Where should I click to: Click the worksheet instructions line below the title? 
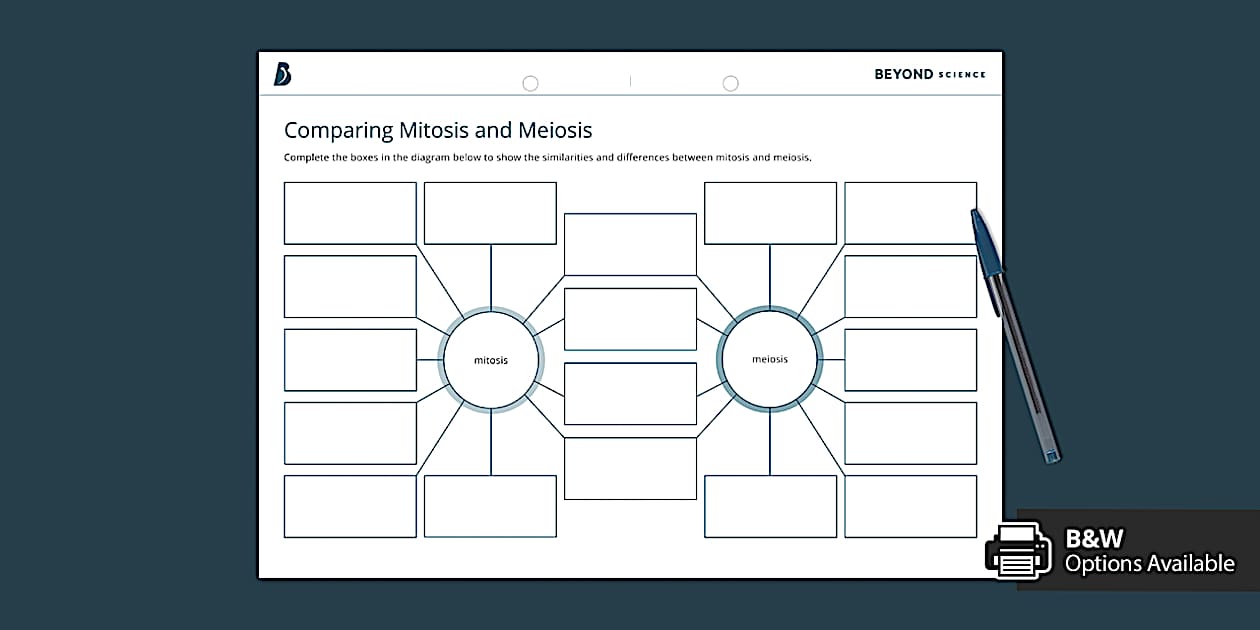(x=548, y=157)
